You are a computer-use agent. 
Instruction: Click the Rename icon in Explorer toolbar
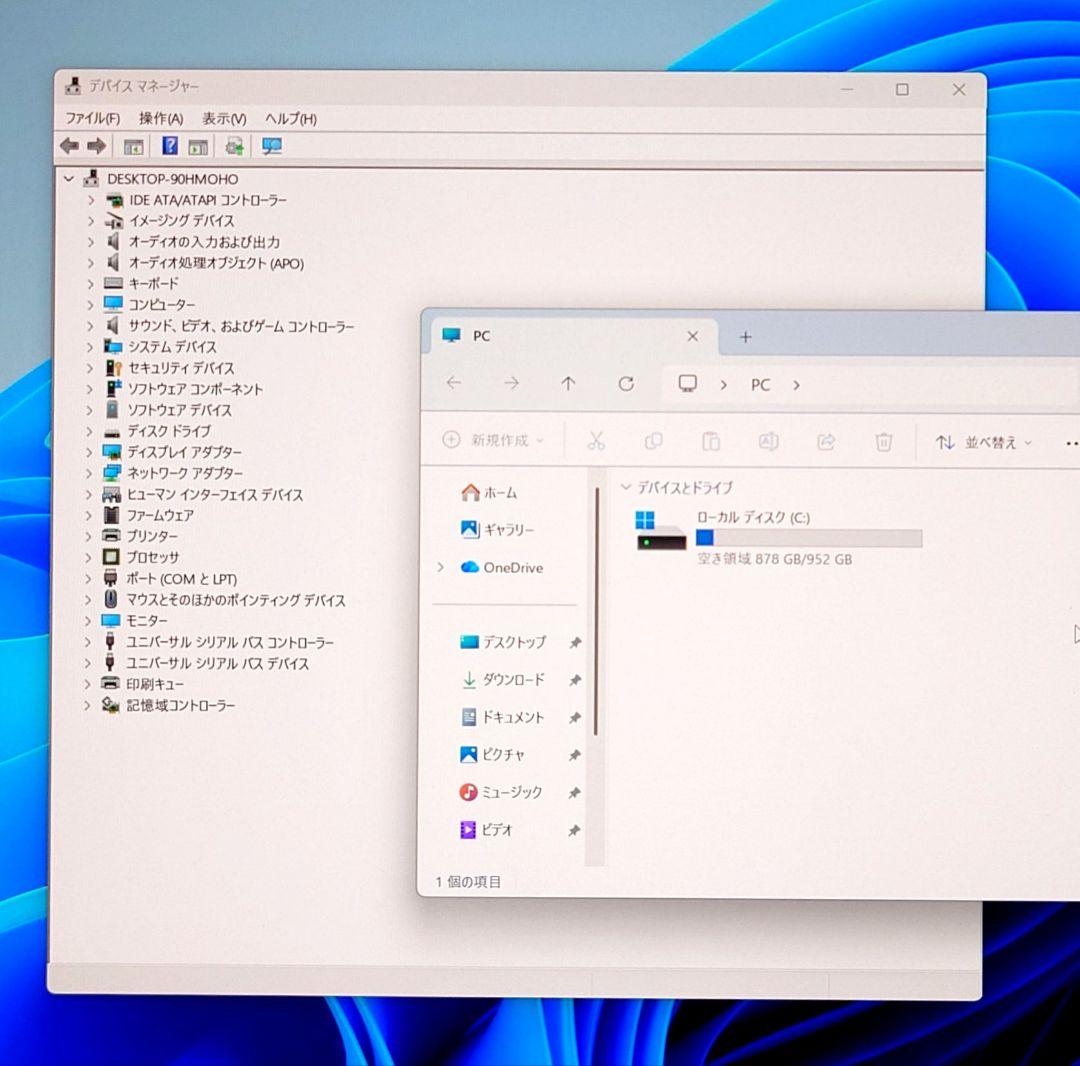click(769, 441)
